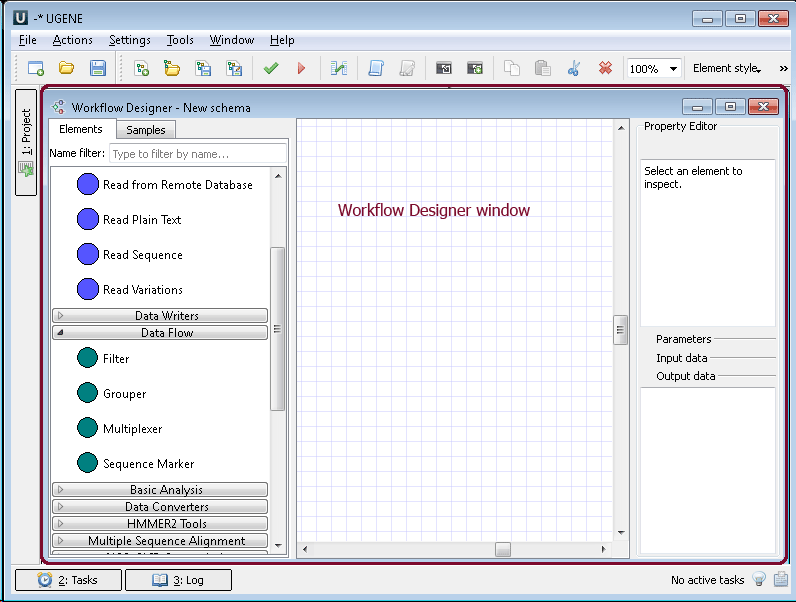
Task: Click the New workflow icon
Action: click(141, 68)
